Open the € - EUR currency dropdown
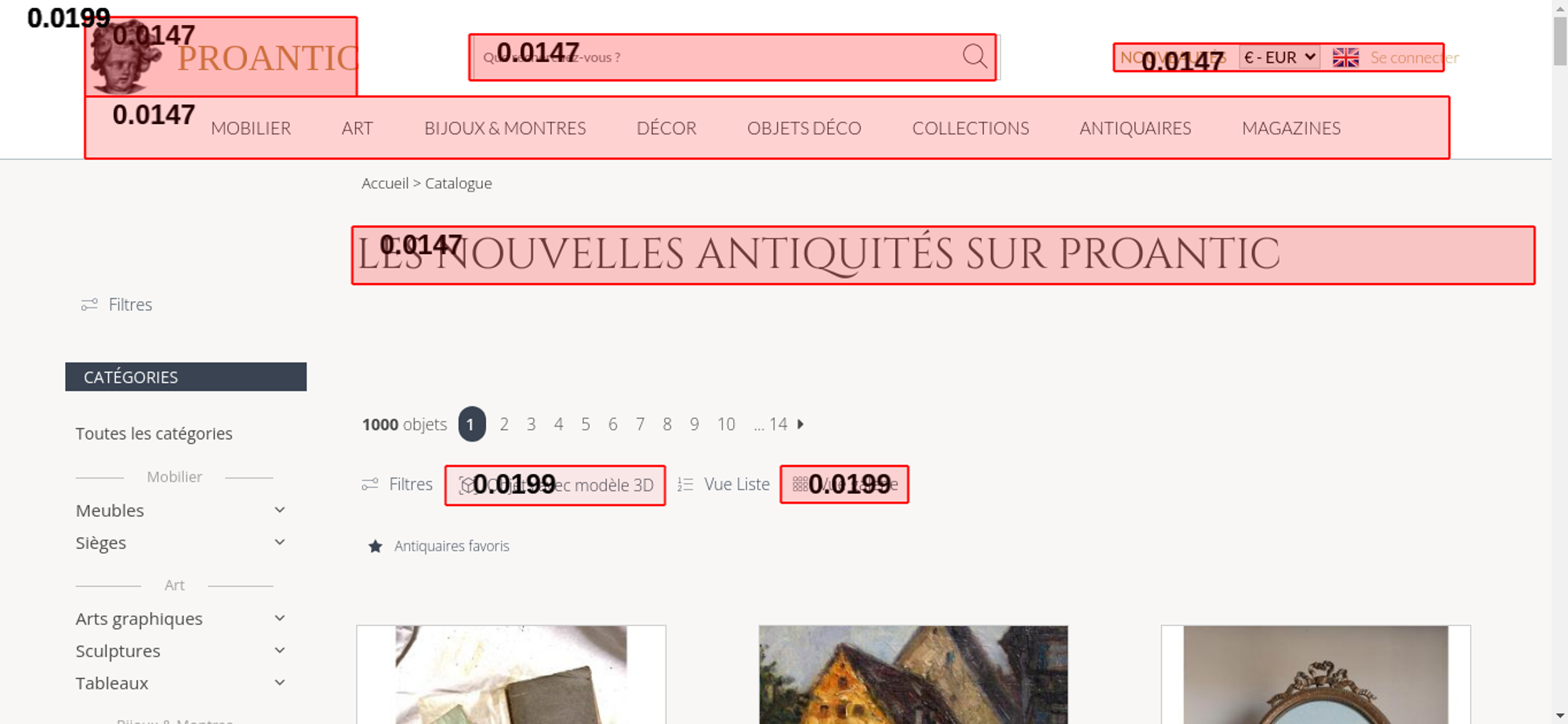1568x724 pixels. pos(1279,57)
